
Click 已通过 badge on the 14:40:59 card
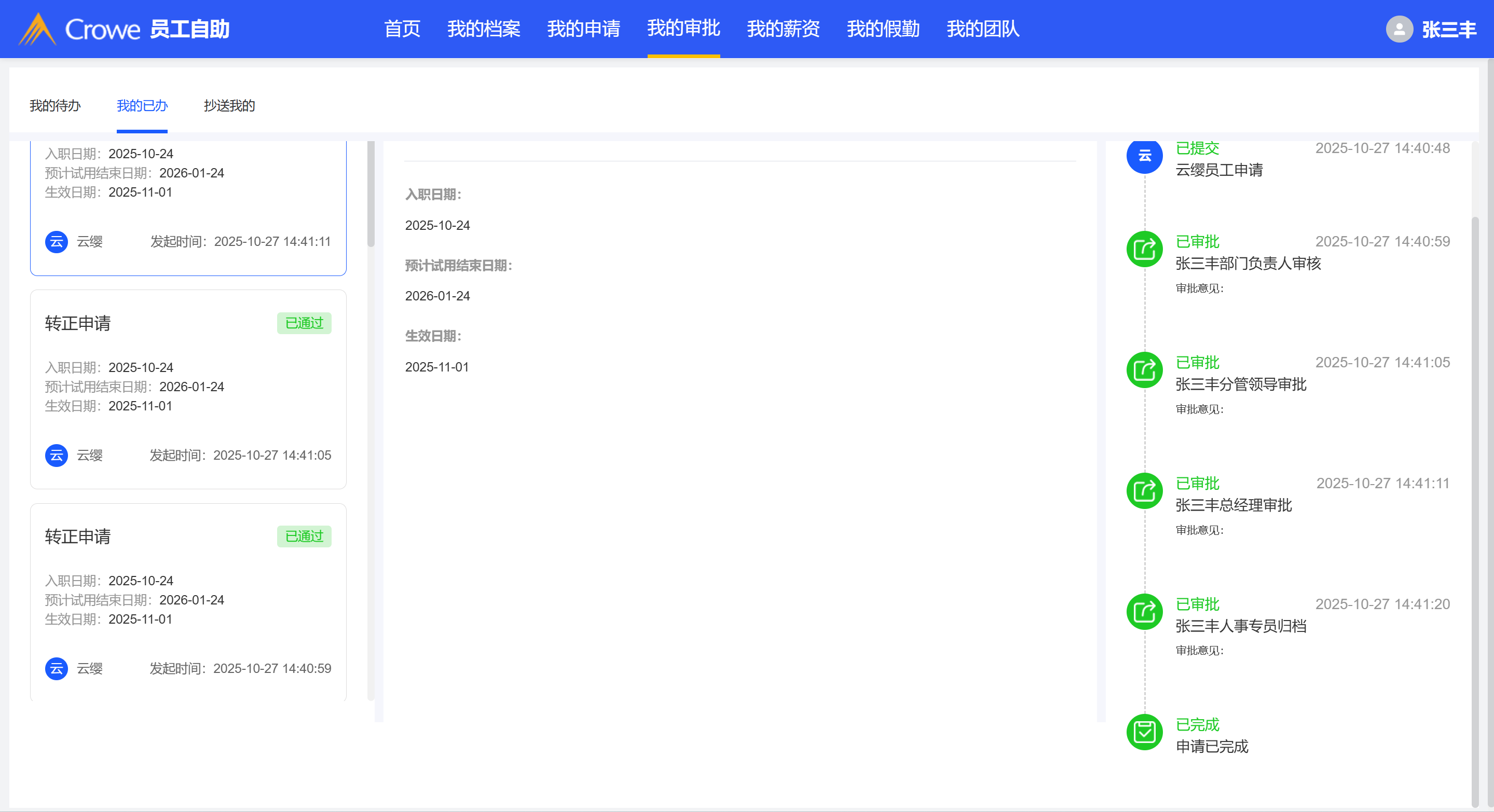tap(304, 536)
